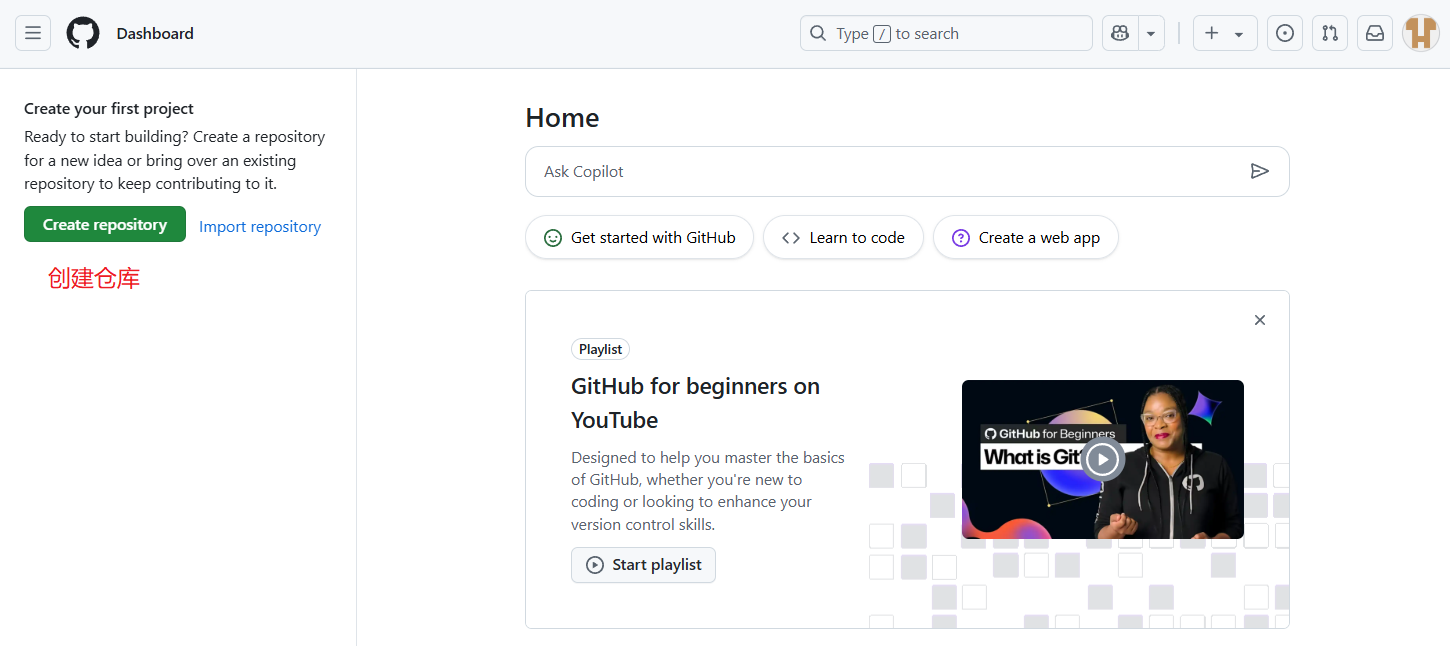Open the Notifications inbox icon
Viewport: 1450px width, 646px height.
(1375, 33)
